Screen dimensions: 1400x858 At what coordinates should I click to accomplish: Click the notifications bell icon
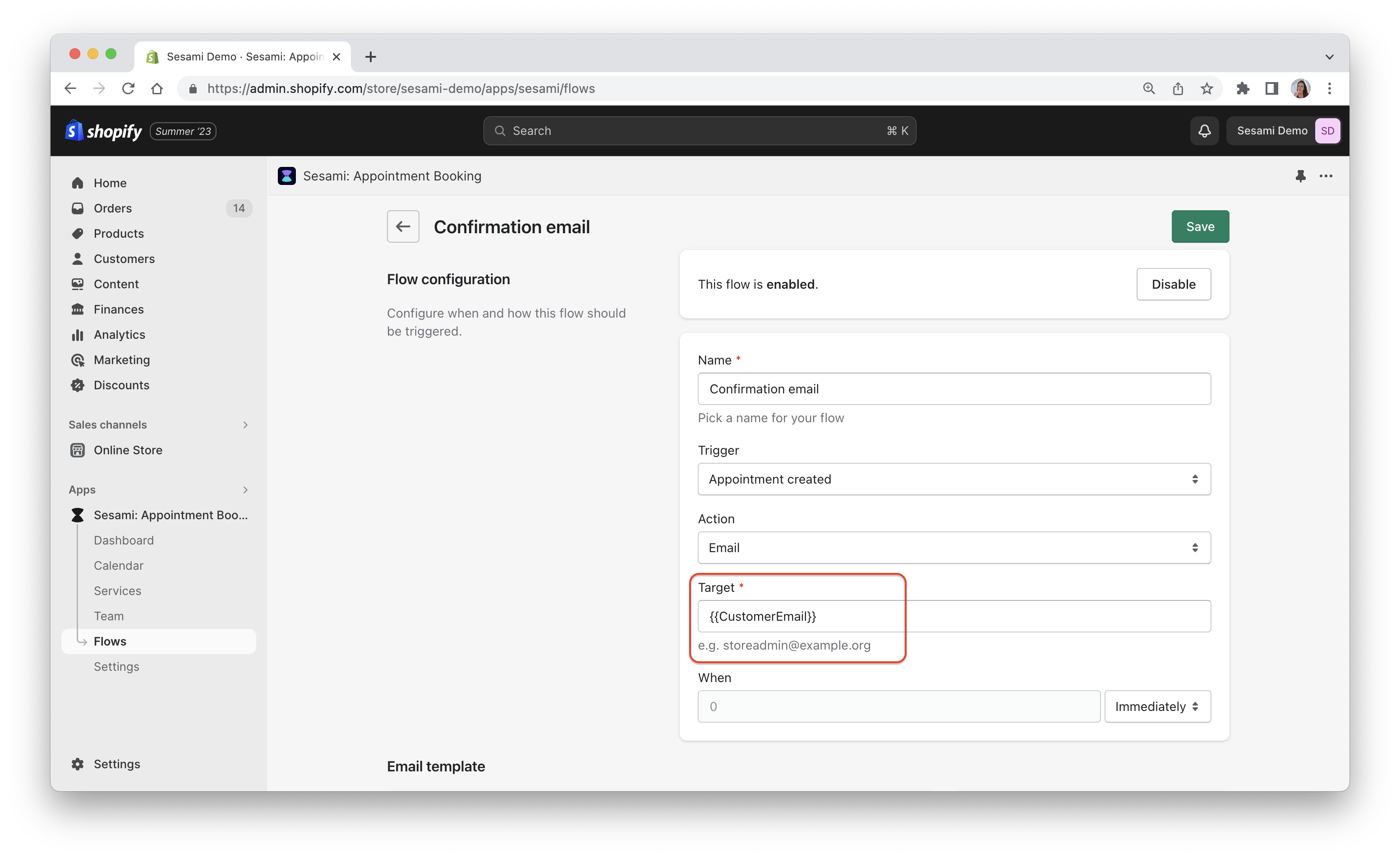click(1204, 131)
